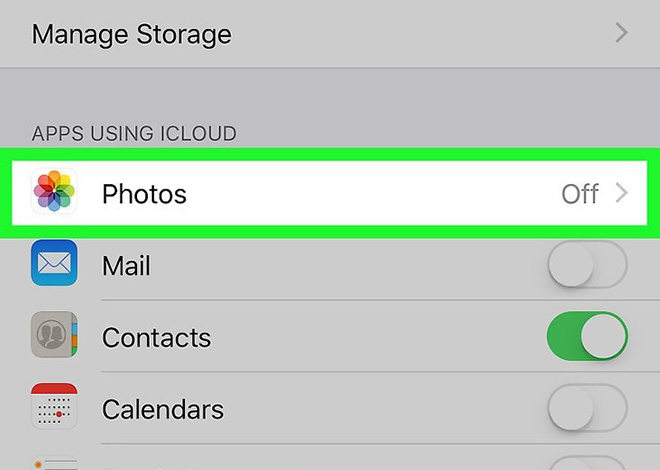Tap the Contacts address book icon

[54, 334]
